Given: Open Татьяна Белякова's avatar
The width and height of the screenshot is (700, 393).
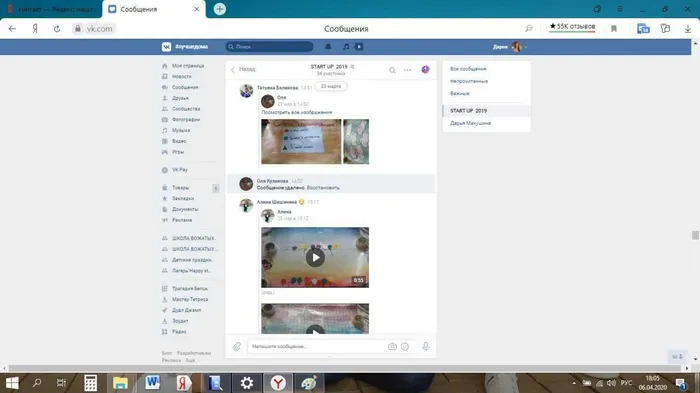Looking at the screenshot, I should [246, 90].
